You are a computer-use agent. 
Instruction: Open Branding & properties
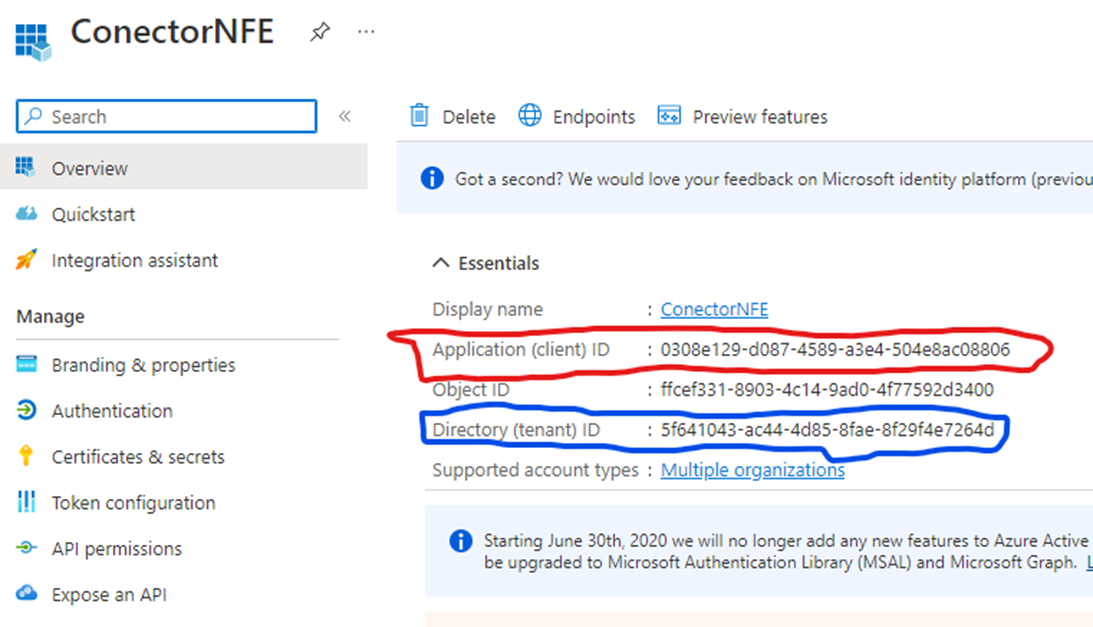(144, 365)
